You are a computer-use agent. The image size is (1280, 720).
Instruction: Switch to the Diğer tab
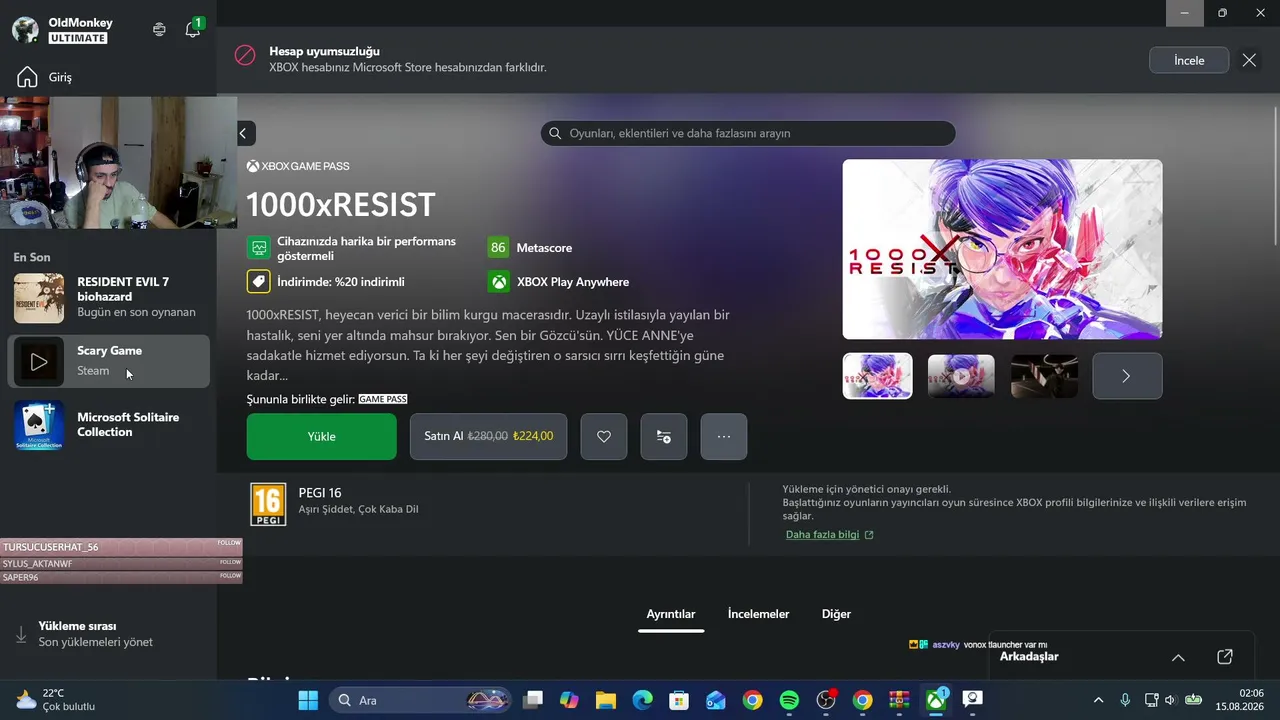click(836, 614)
